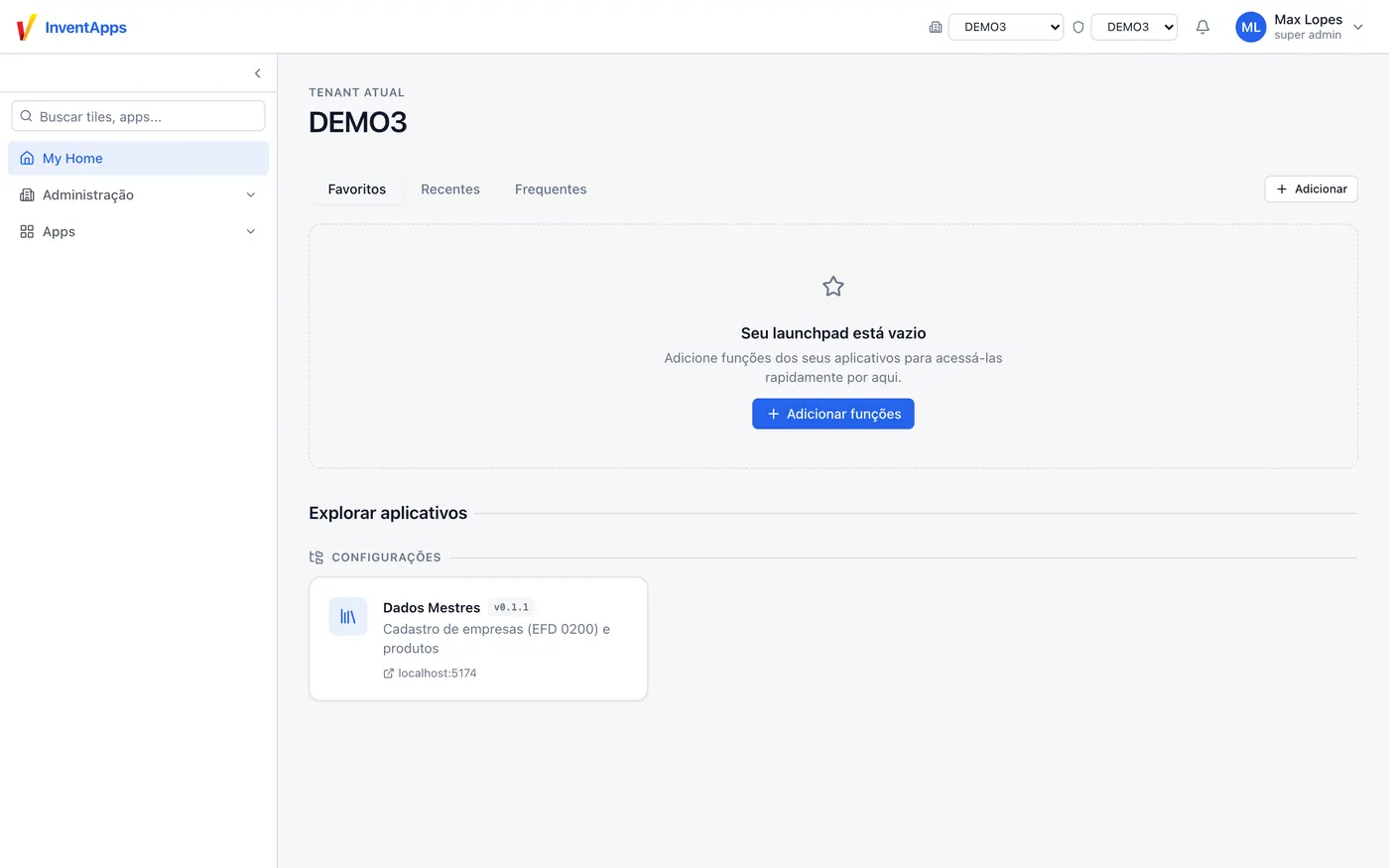Click the Apps grid icon
Screen dimensions: 1389x868
(x=27, y=231)
